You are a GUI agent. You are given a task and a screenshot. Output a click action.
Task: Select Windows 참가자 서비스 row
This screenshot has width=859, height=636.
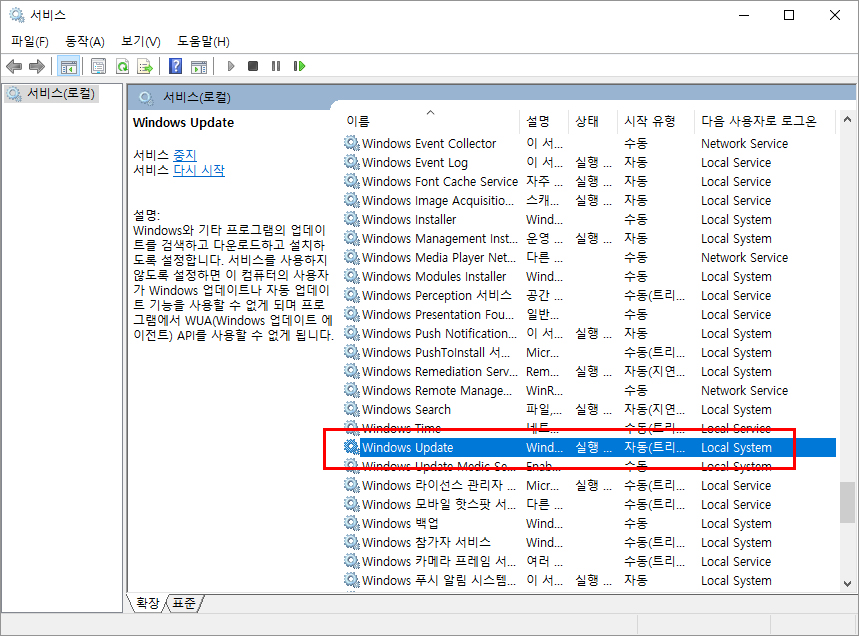(x=589, y=542)
